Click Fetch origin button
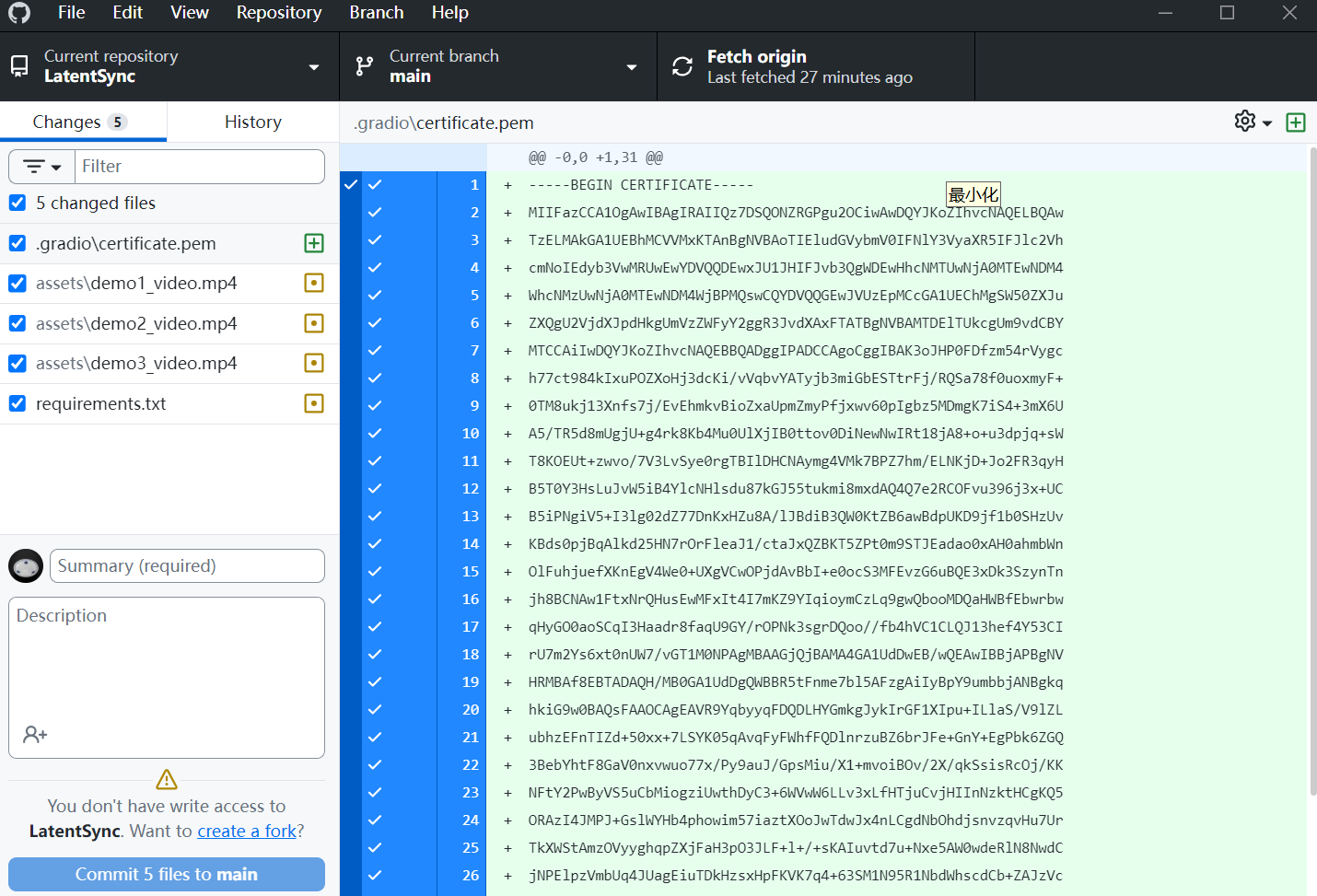The width and height of the screenshot is (1317, 896). 816,66
